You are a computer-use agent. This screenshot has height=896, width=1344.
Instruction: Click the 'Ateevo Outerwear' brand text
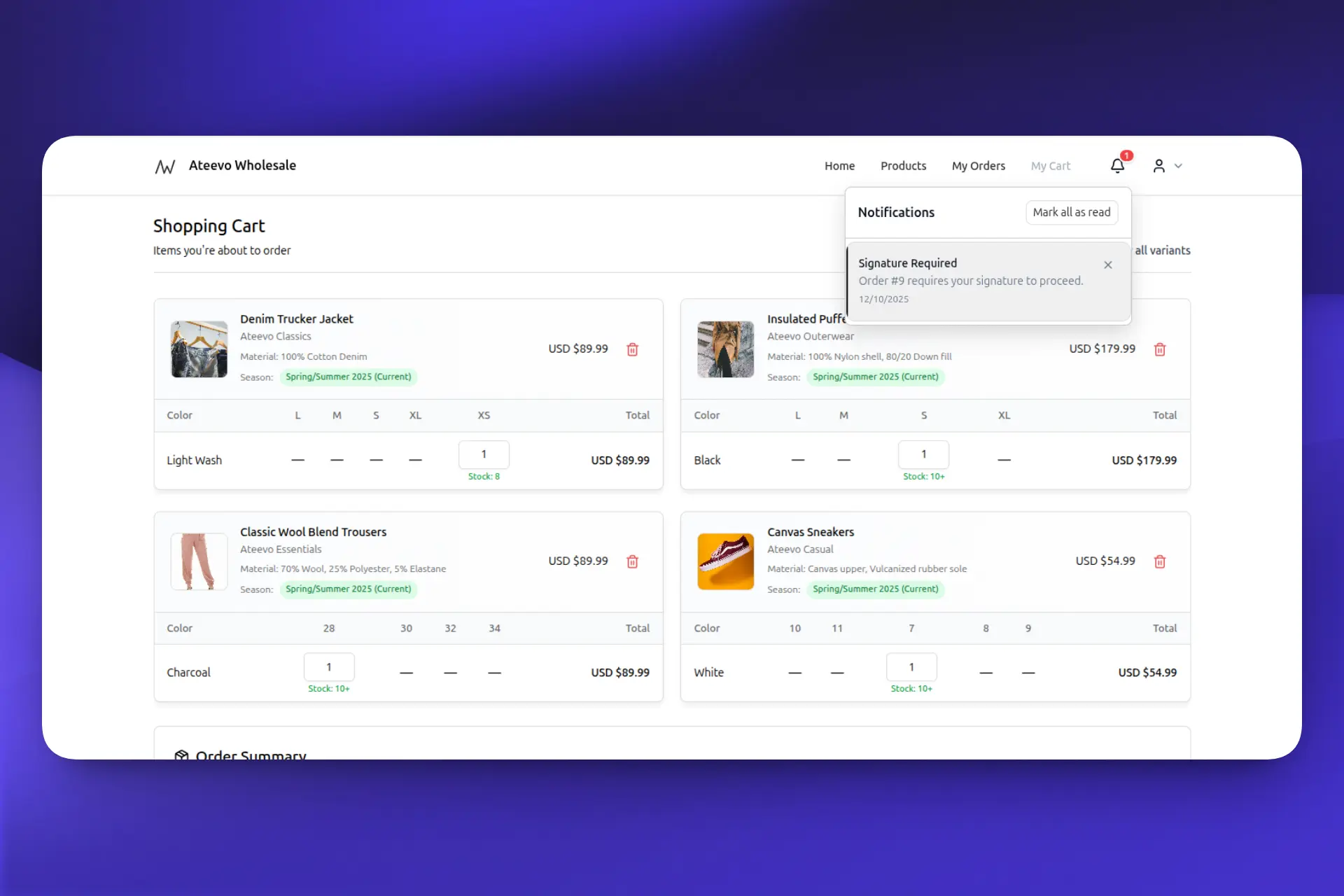(811, 336)
